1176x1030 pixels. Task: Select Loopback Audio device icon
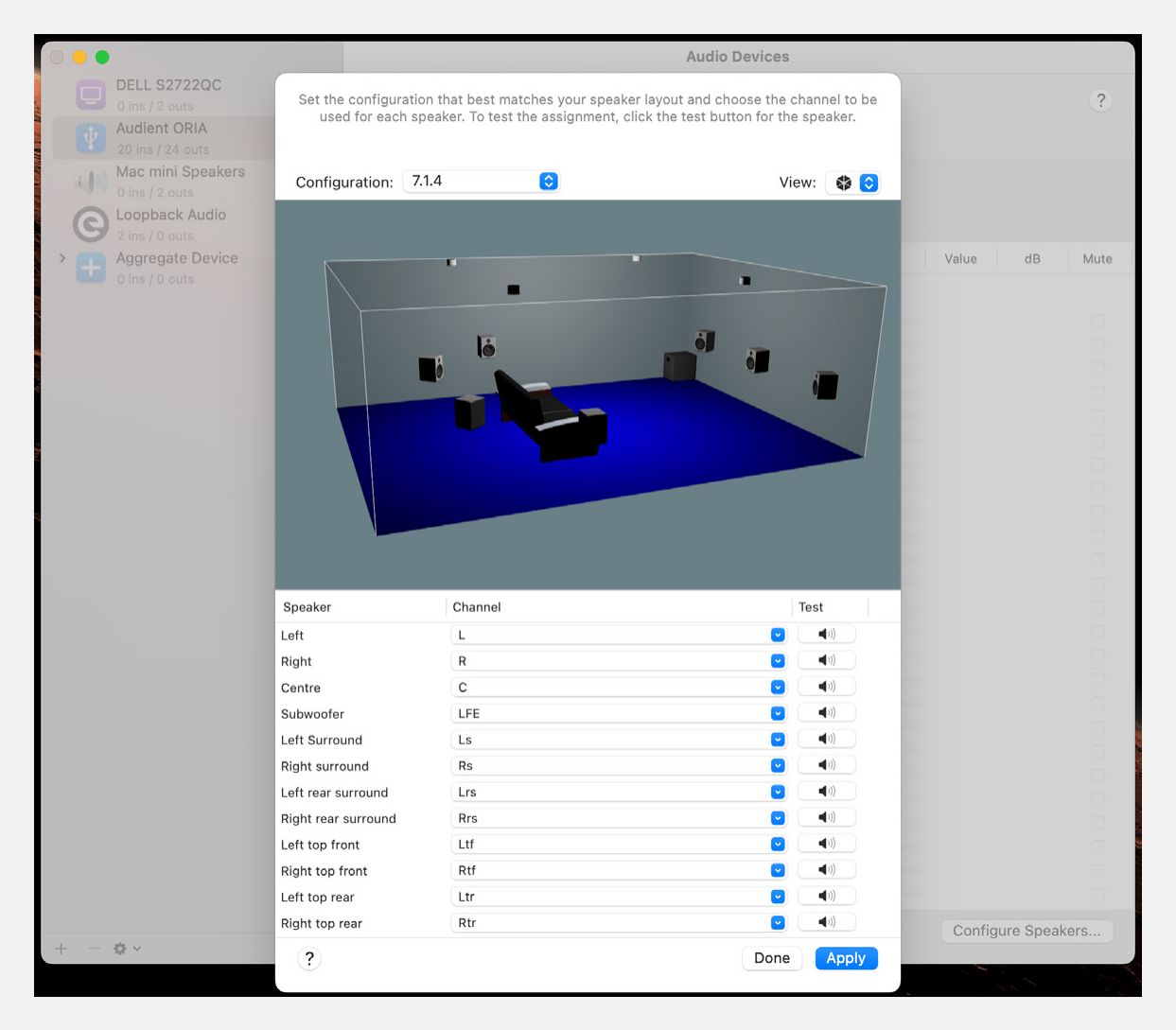(x=91, y=225)
